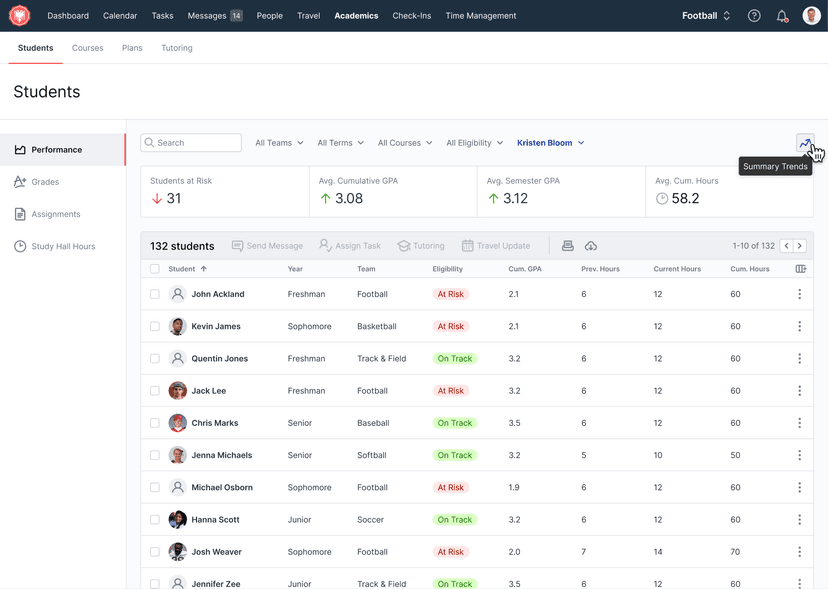Open the Football team switcher dropdown

click(x=706, y=16)
